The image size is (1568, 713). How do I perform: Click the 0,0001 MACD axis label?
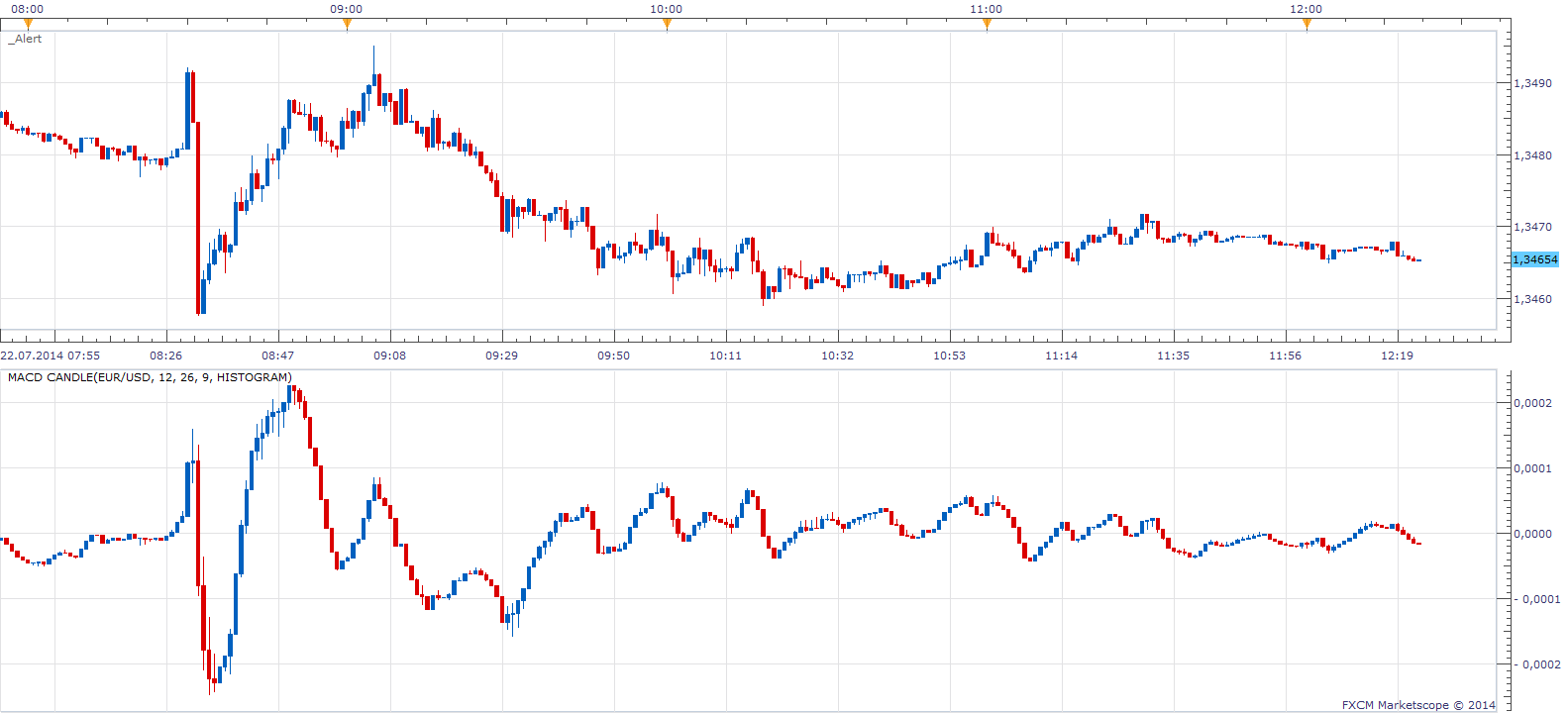pyautogui.click(x=1532, y=468)
